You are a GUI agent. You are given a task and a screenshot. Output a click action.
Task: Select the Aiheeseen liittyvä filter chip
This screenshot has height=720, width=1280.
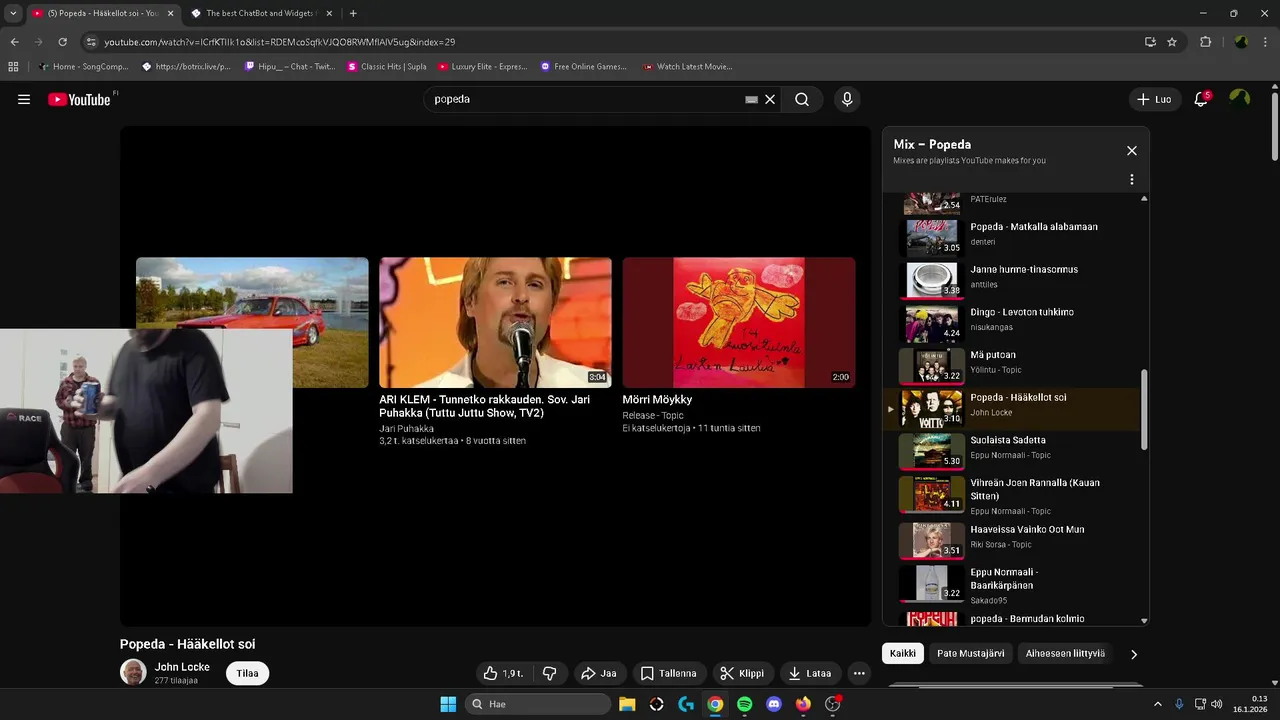(x=1065, y=654)
